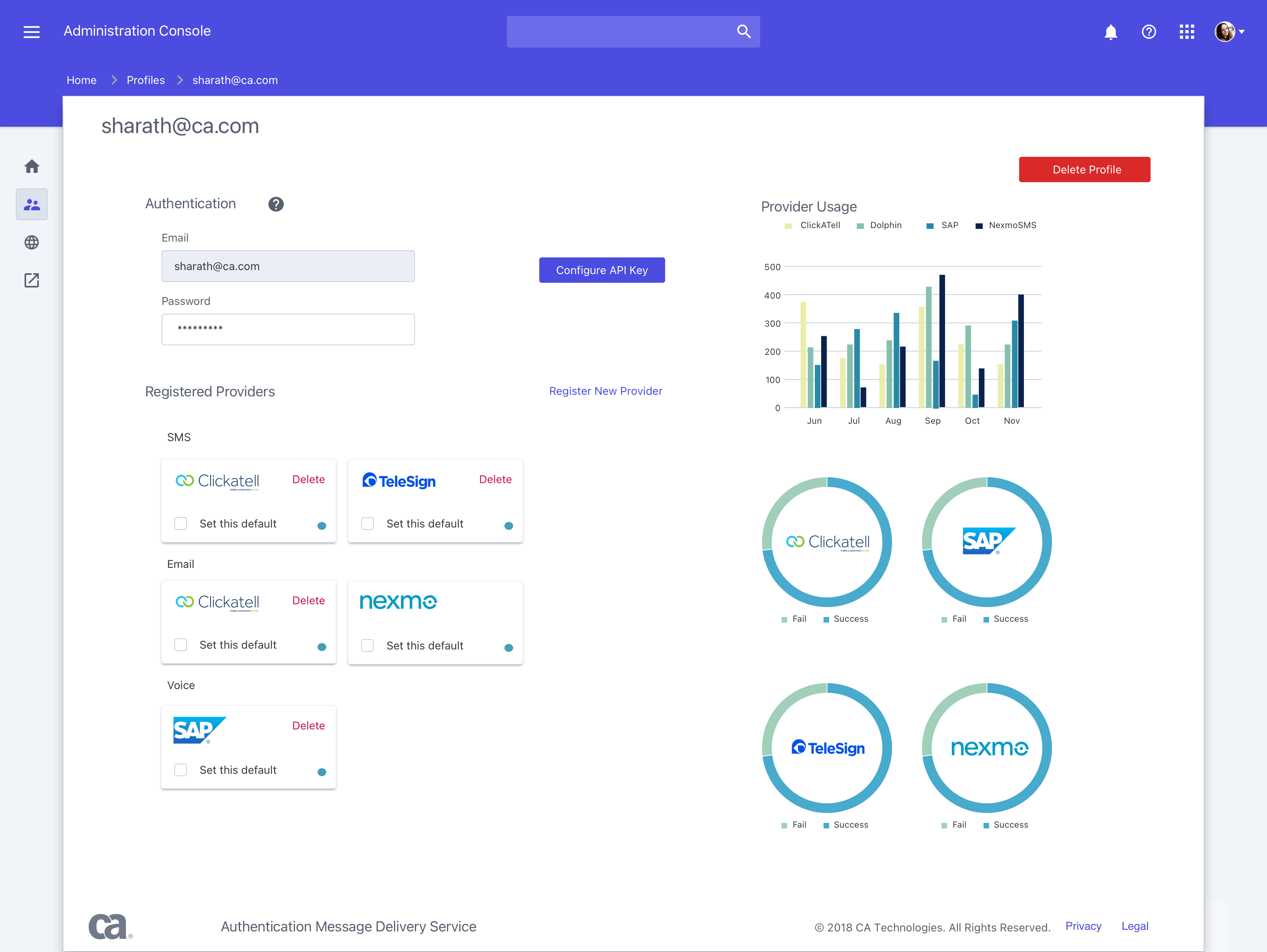The height and width of the screenshot is (952, 1267).
Task: Check Set this default for SAP Voice provider
Action: 181,770
